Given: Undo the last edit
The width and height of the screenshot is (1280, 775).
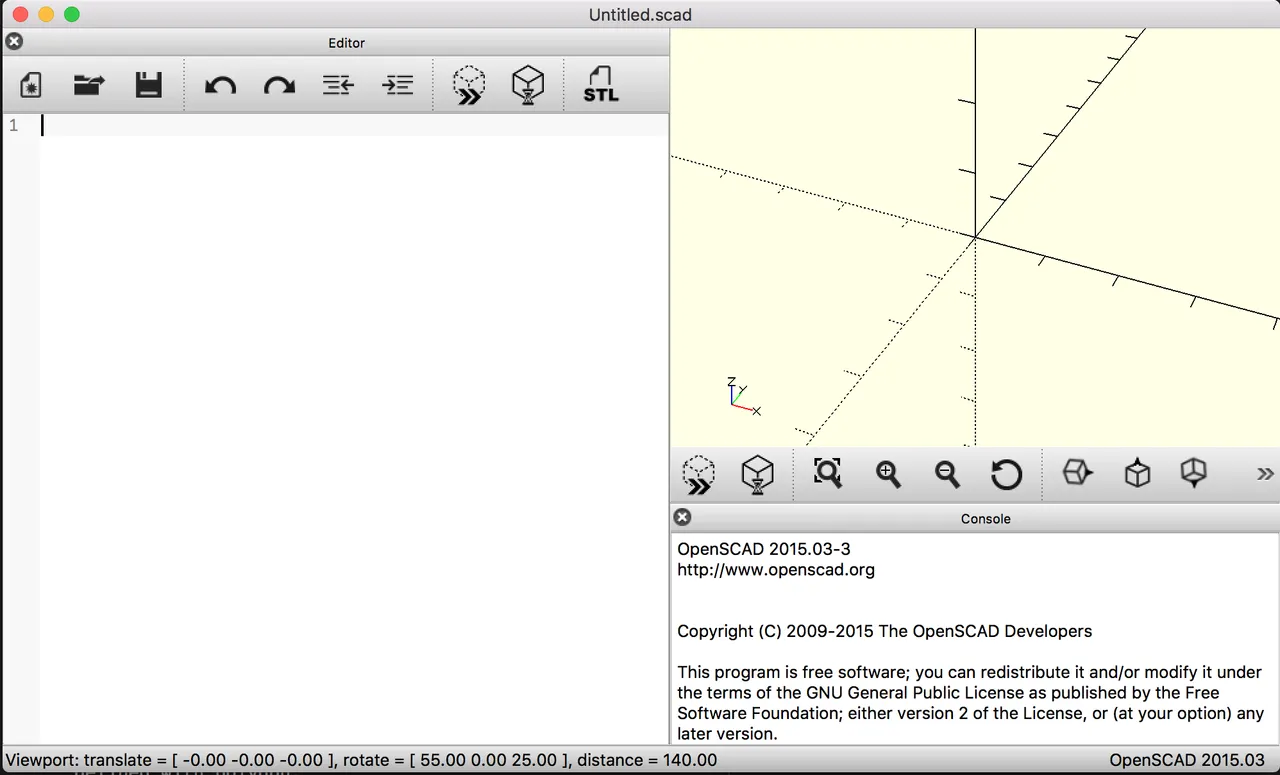Looking at the screenshot, I should [x=220, y=85].
